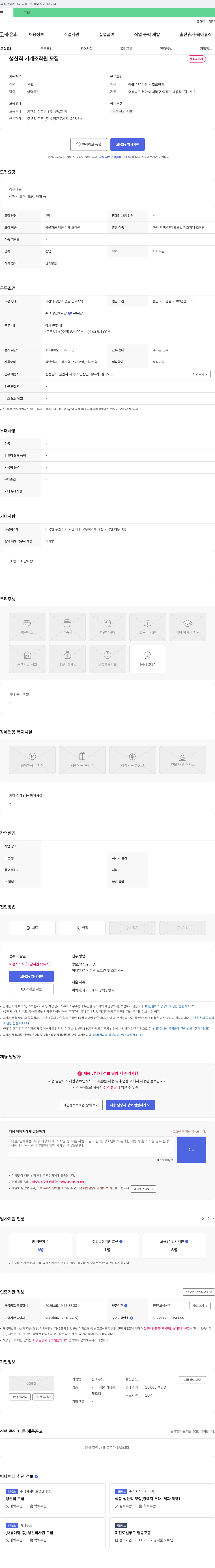Open 지도 보기 next to 천안고용센터

click(200, 1306)
